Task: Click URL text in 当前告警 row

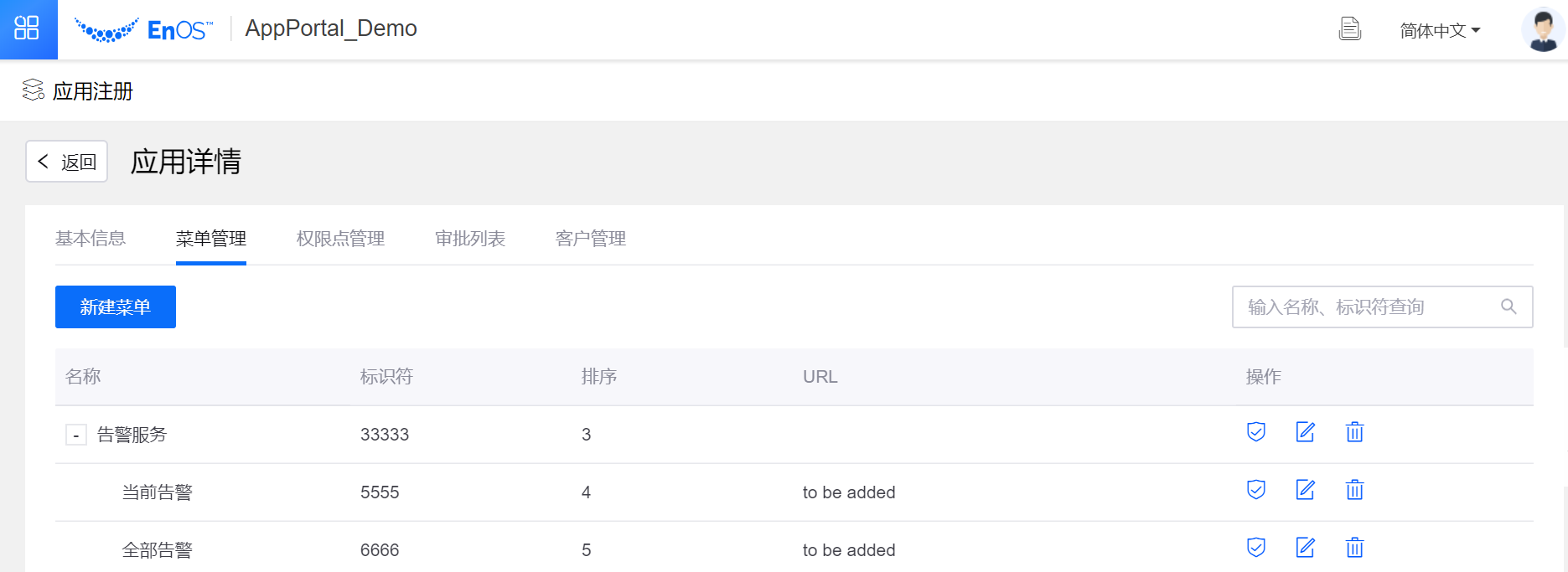Action: pos(849,492)
